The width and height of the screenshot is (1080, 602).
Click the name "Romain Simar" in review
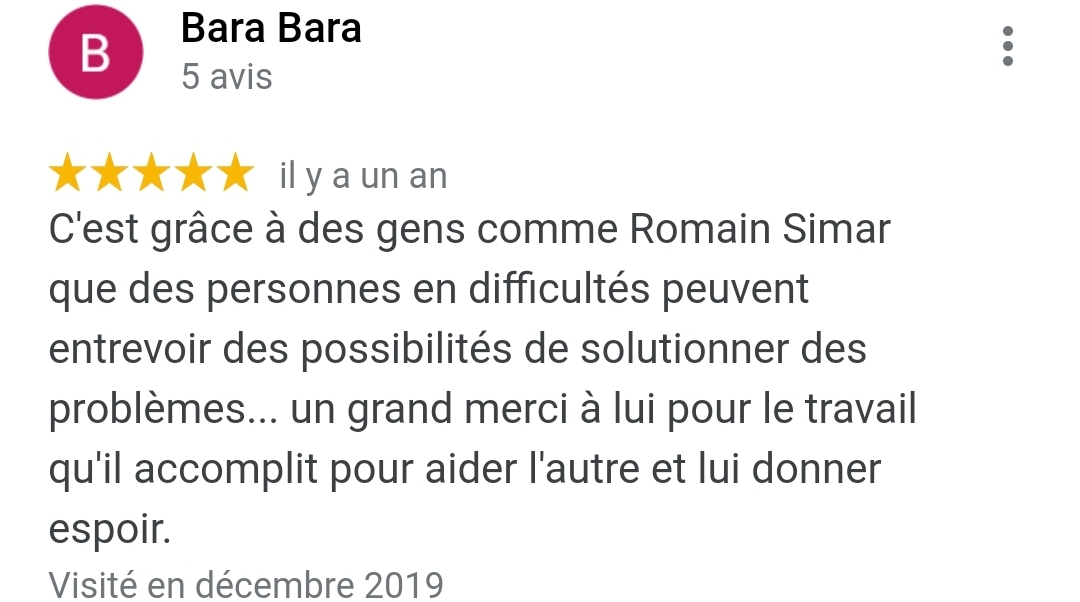[759, 231]
